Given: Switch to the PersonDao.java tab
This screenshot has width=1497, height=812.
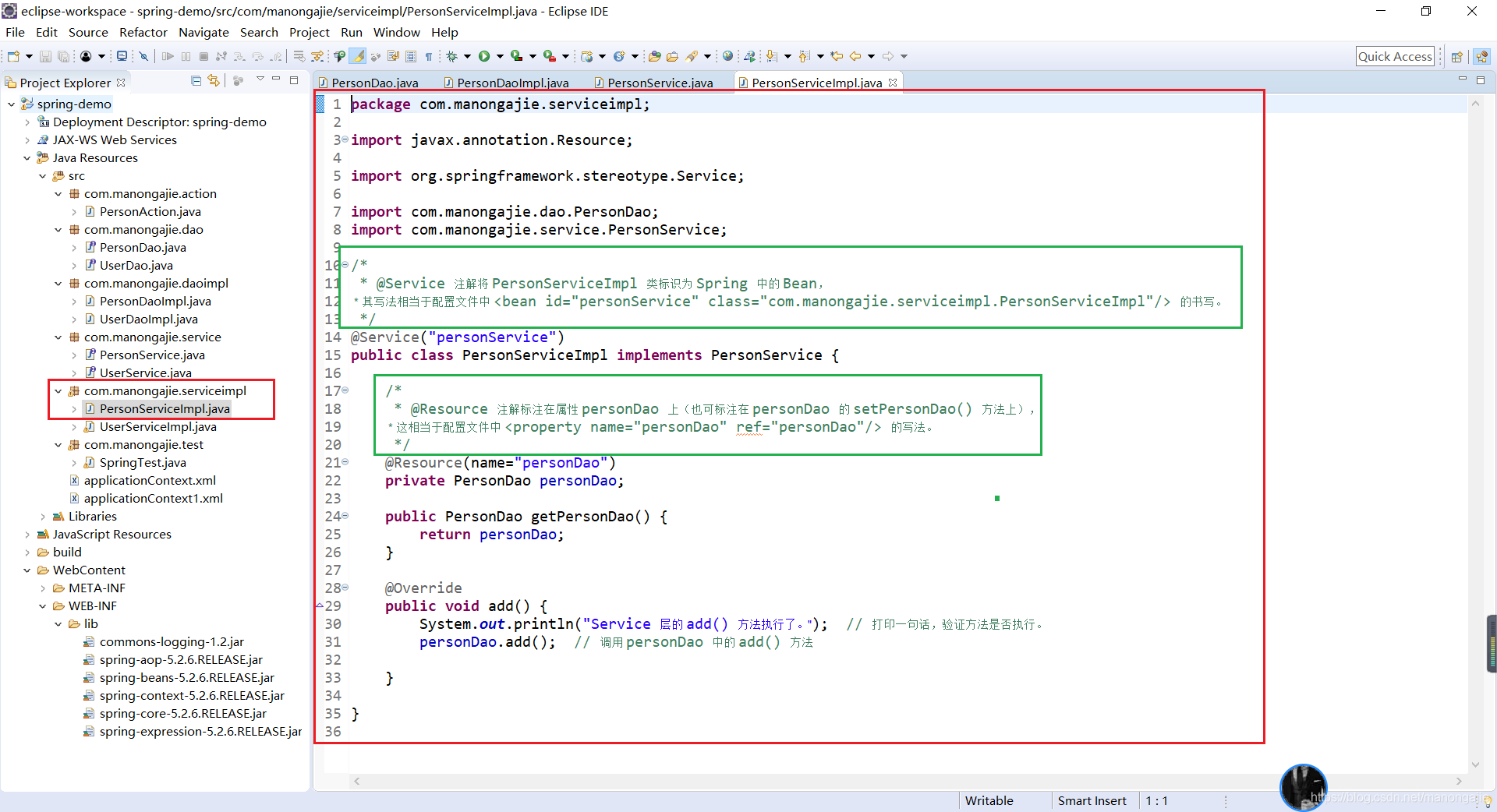Looking at the screenshot, I should pos(374,82).
